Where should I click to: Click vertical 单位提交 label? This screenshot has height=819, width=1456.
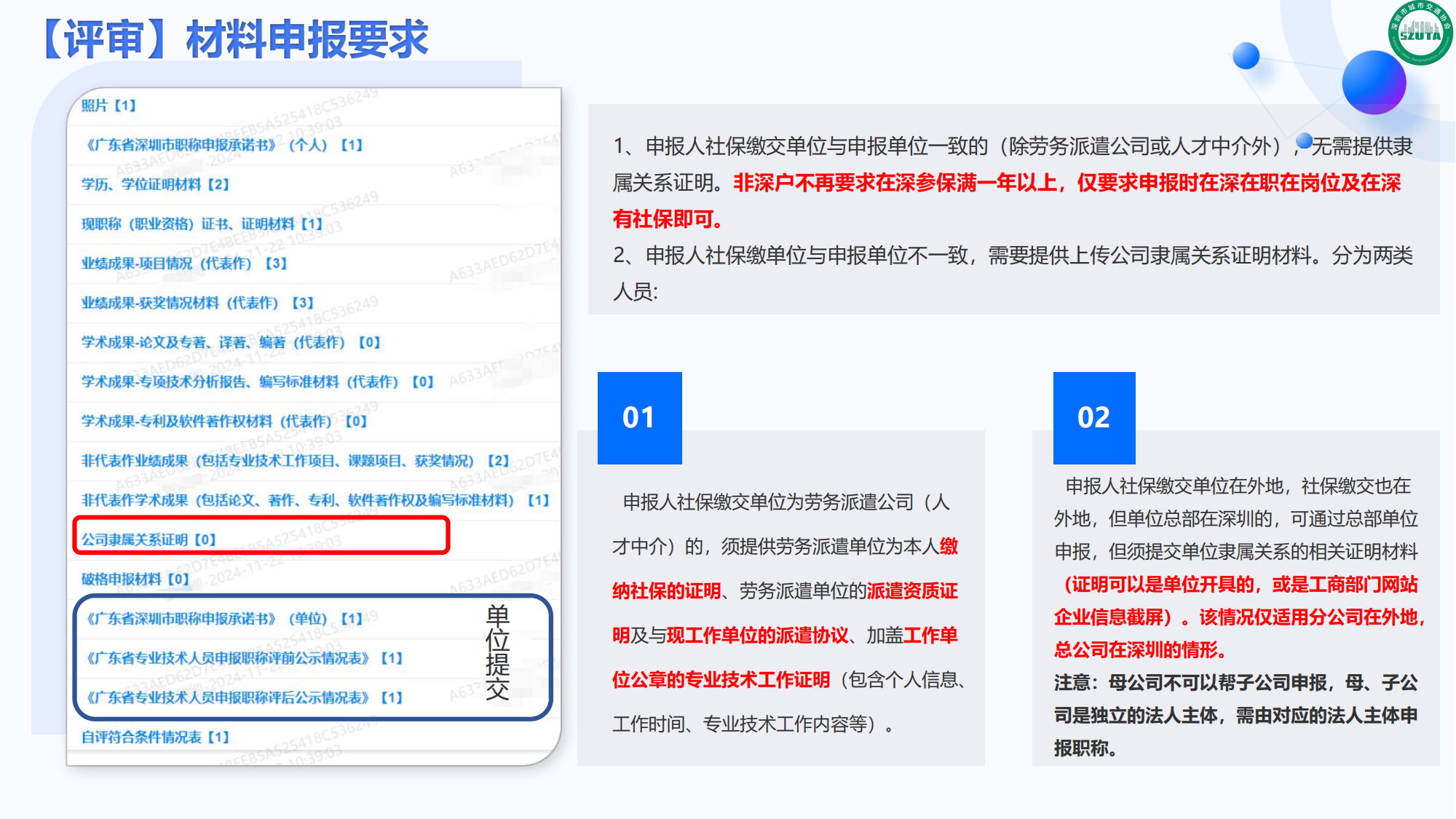tap(498, 653)
